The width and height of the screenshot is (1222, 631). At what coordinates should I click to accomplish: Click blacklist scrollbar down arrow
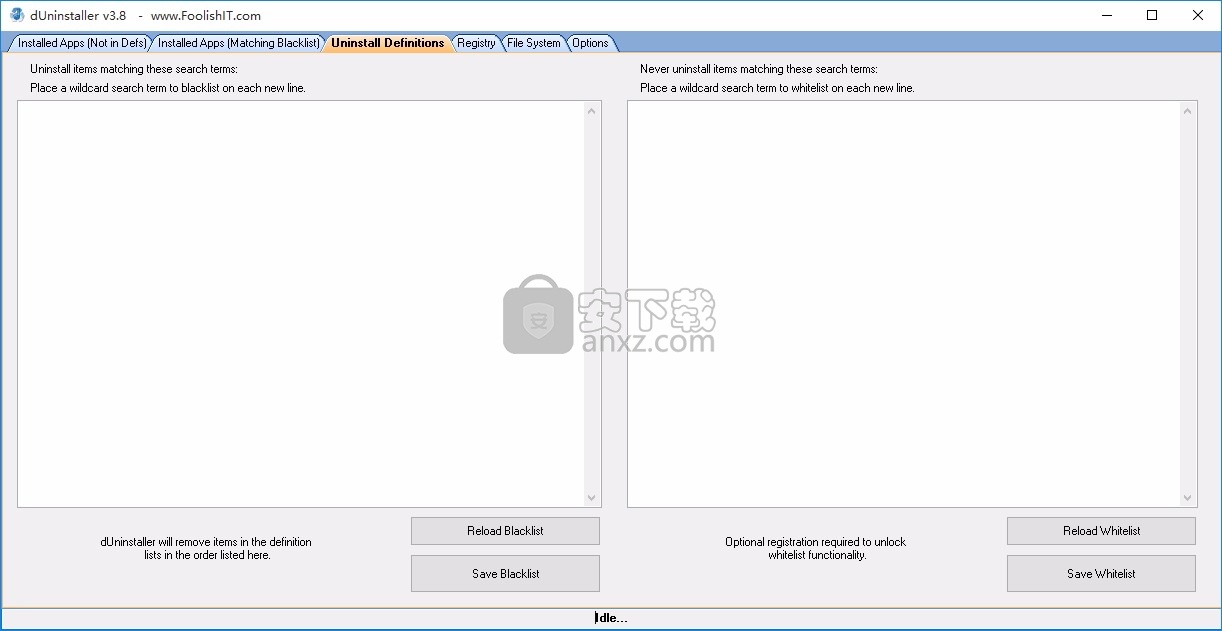pyautogui.click(x=592, y=498)
